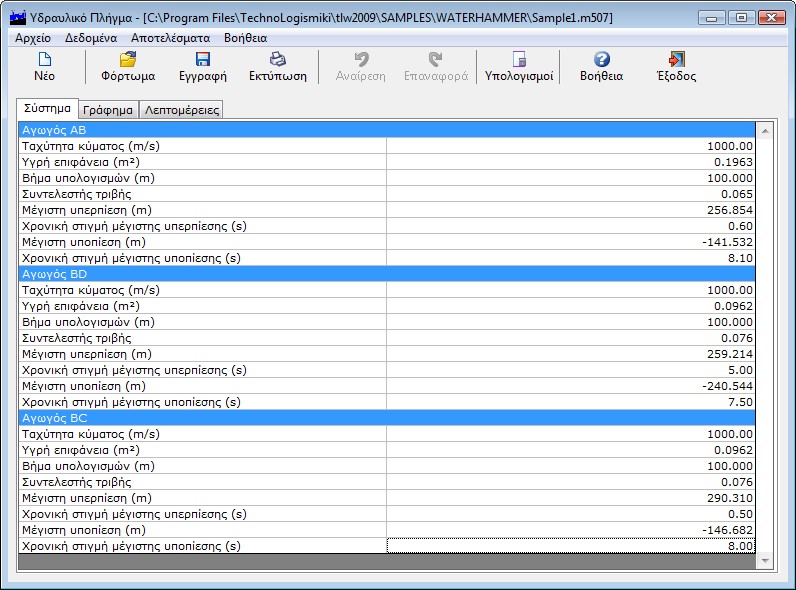
Task: Open the Αποτελέσματα menu
Action: click(170, 37)
